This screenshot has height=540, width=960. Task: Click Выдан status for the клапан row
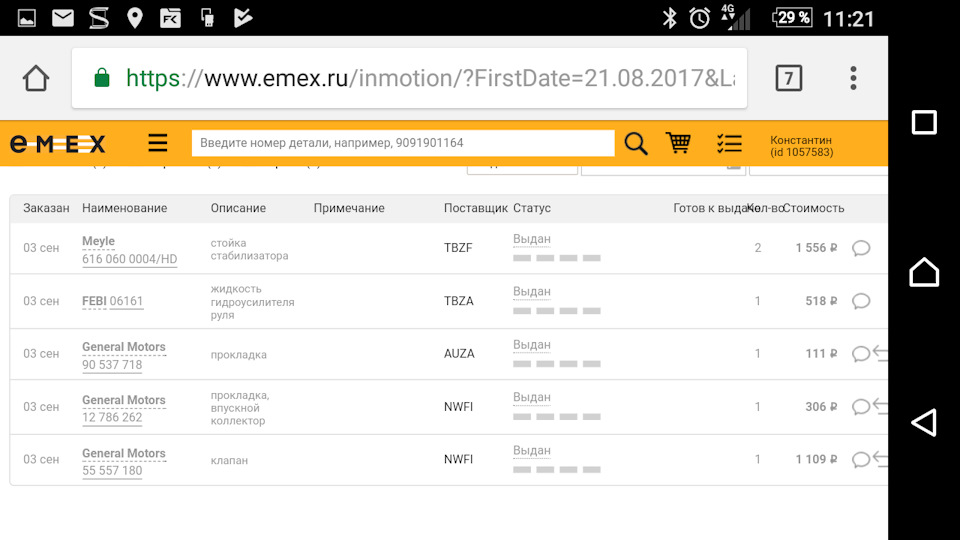pyautogui.click(x=531, y=451)
